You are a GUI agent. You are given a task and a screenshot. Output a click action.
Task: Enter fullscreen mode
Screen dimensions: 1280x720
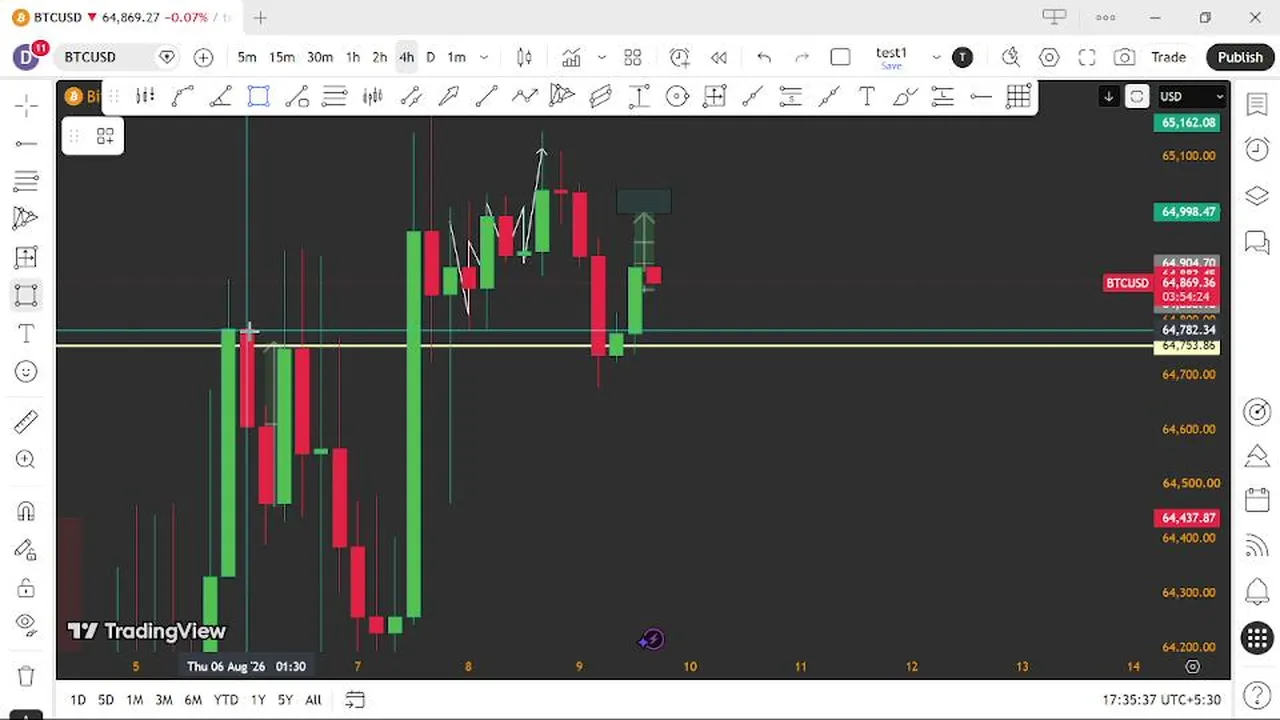(x=1087, y=57)
